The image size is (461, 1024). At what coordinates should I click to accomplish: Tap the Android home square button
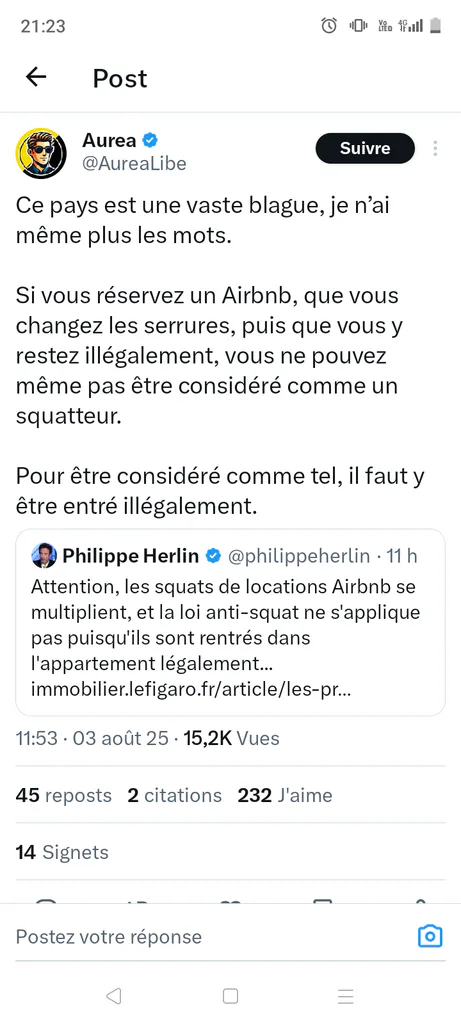click(x=230, y=996)
